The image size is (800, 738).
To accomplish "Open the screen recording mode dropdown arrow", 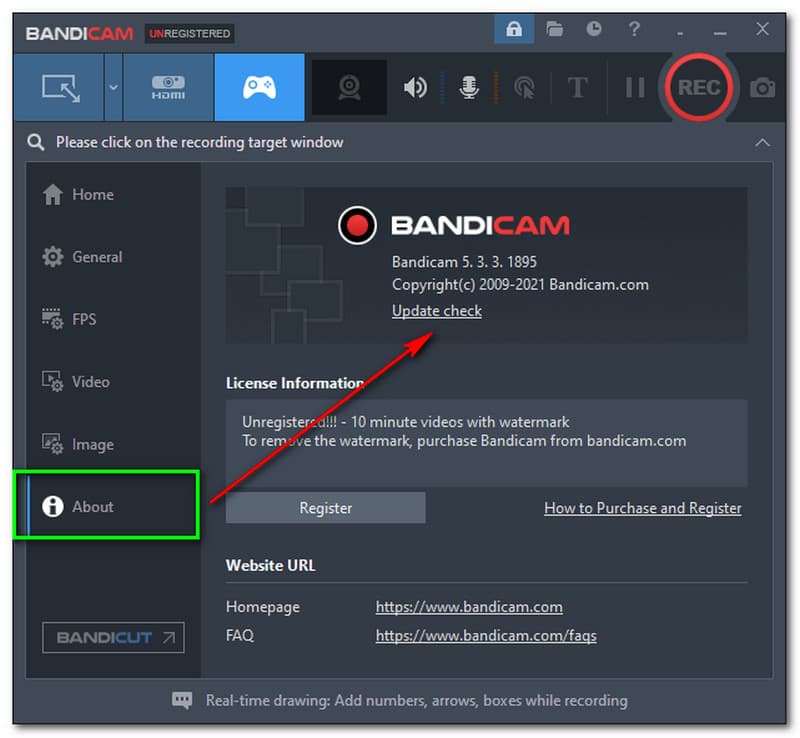I will click(113, 88).
